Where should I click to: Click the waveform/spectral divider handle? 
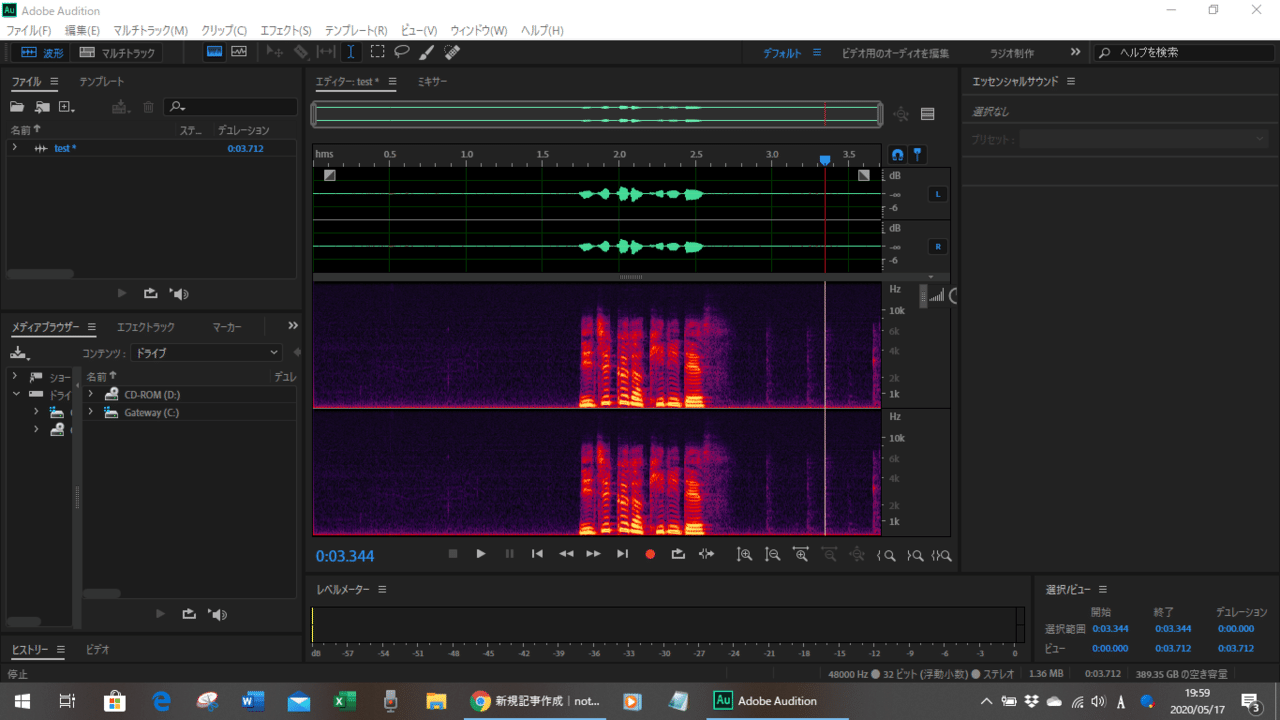tap(631, 277)
